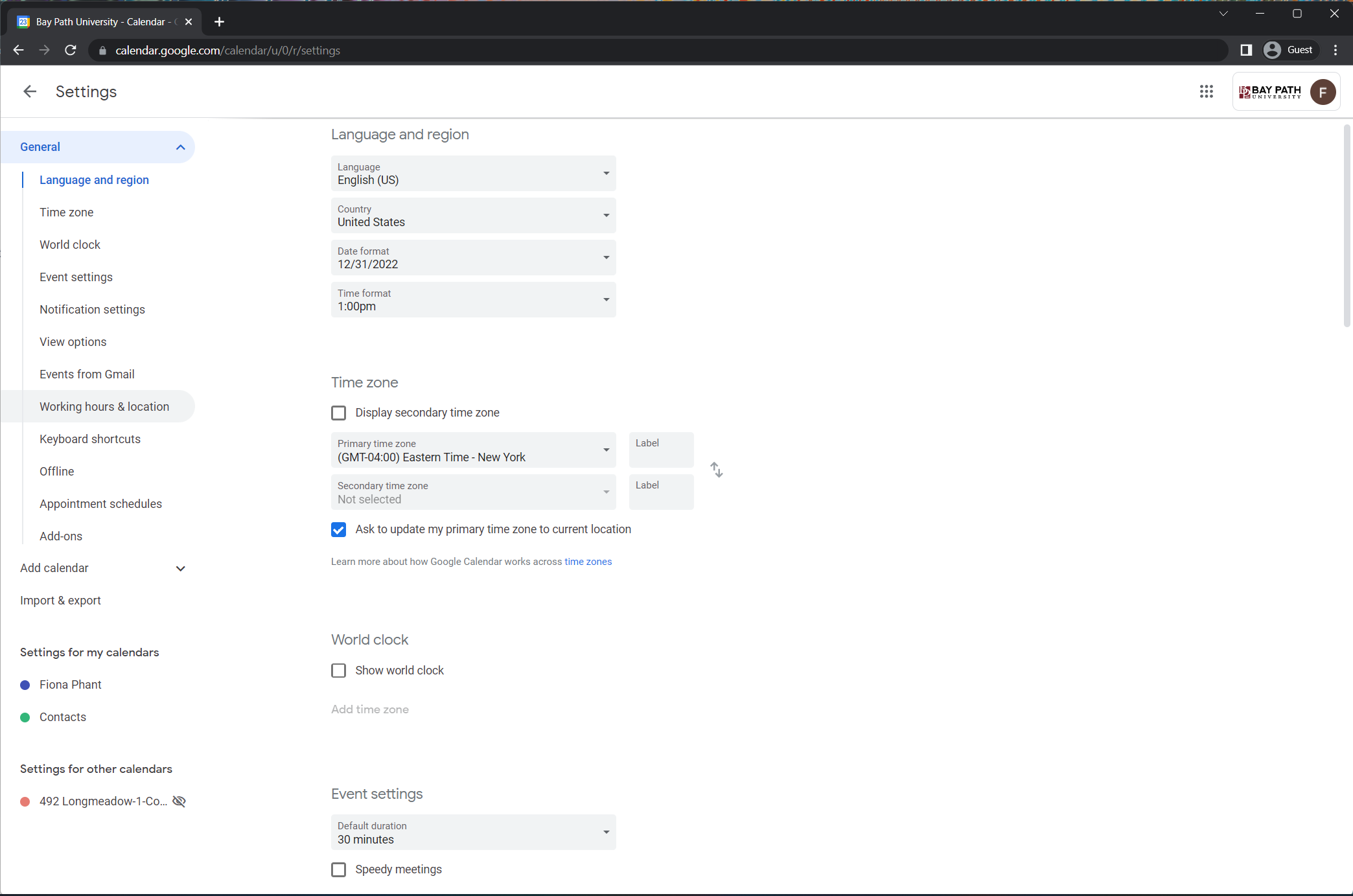Click the browser side panel icon
The width and height of the screenshot is (1353, 896).
tap(1245, 50)
